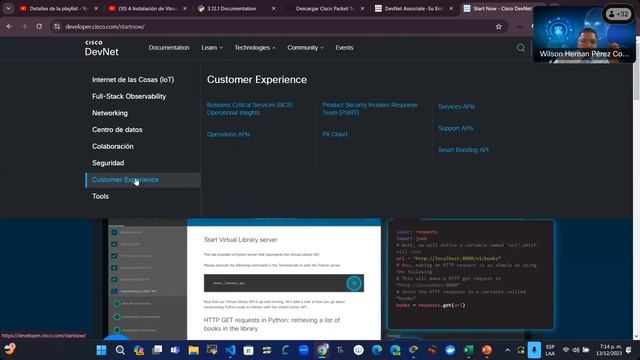Open the notification center icon
Screen dimensions: 640x360
click(x=629, y=350)
